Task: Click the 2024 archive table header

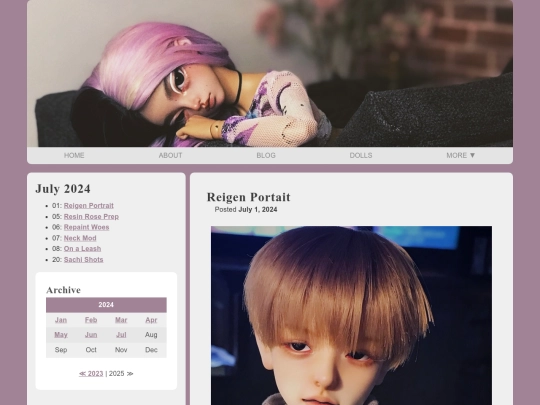Action: [106, 305]
